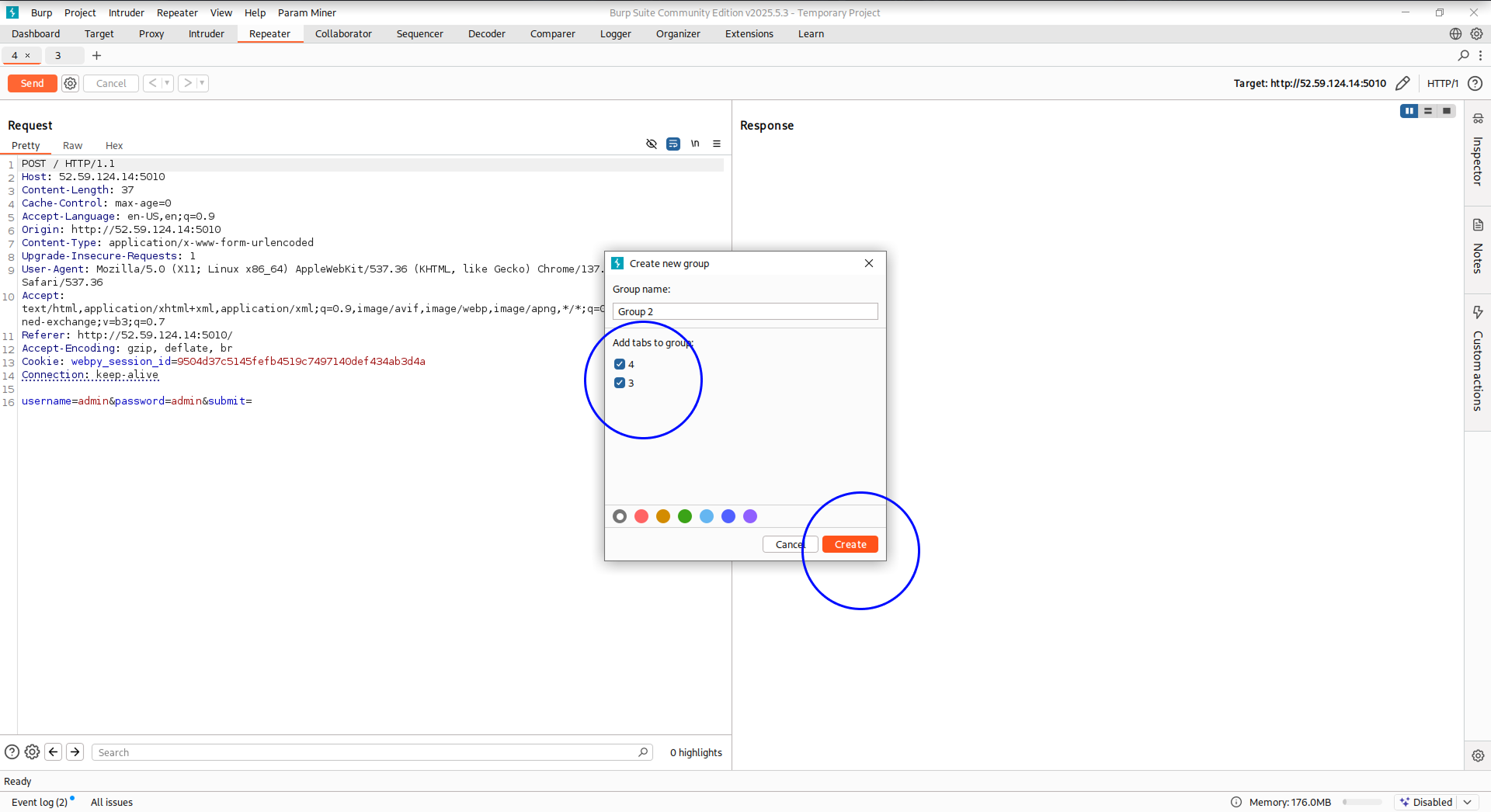1491x812 pixels.
Task: Open Repeater tab options kebab menu
Action: pyautogui.click(x=1480, y=55)
